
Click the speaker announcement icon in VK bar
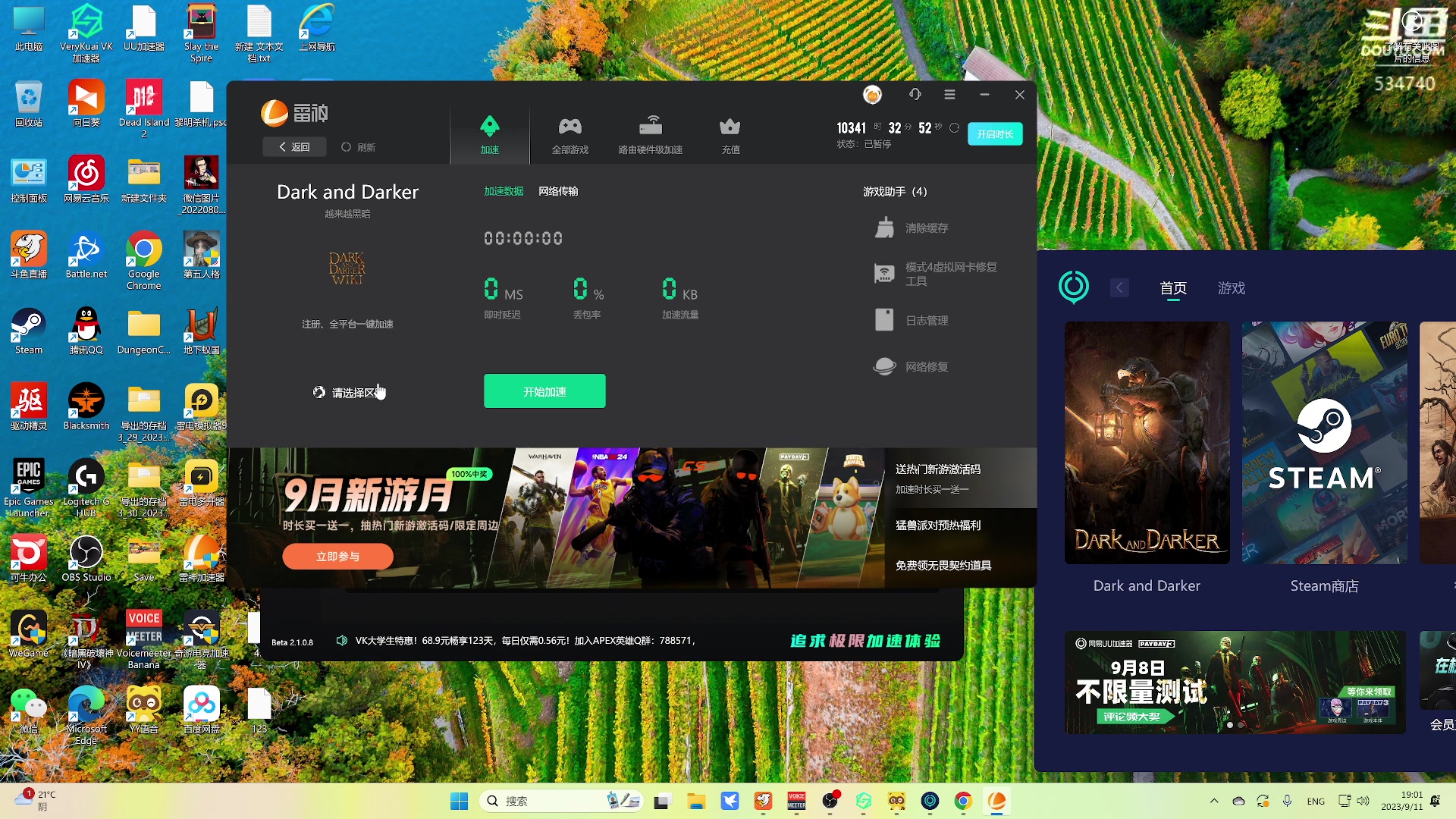pos(341,641)
